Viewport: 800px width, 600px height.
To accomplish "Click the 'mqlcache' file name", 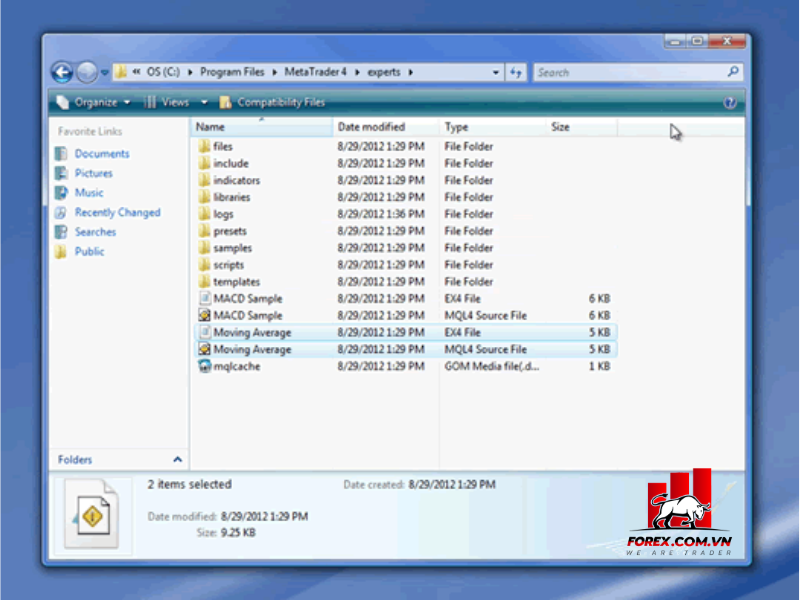I will coord(237,366).
